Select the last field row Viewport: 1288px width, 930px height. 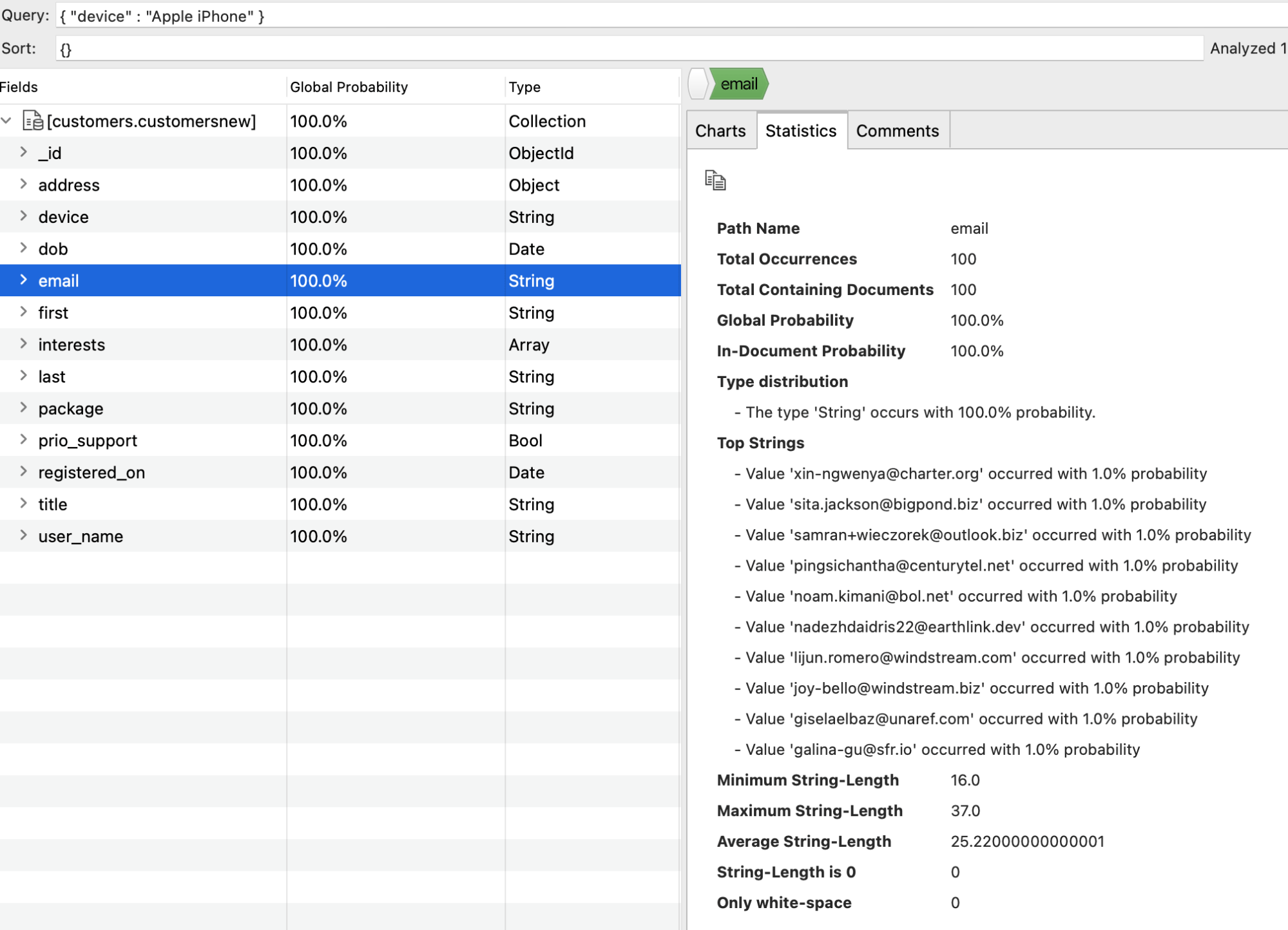click(x=340, y=377)
